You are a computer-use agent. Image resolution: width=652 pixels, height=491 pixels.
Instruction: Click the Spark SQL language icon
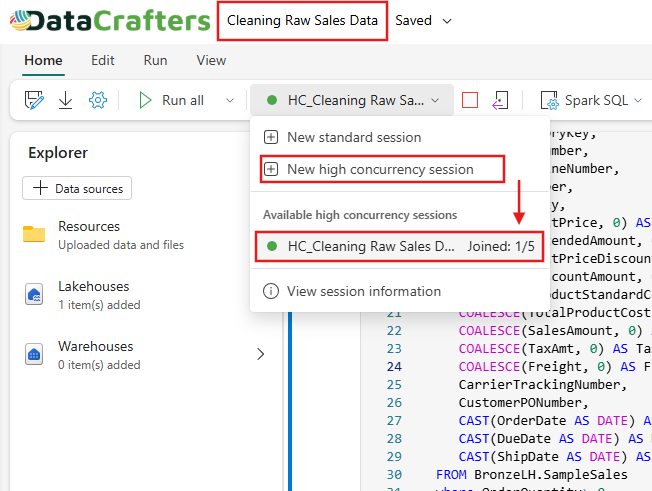[549, 100]
